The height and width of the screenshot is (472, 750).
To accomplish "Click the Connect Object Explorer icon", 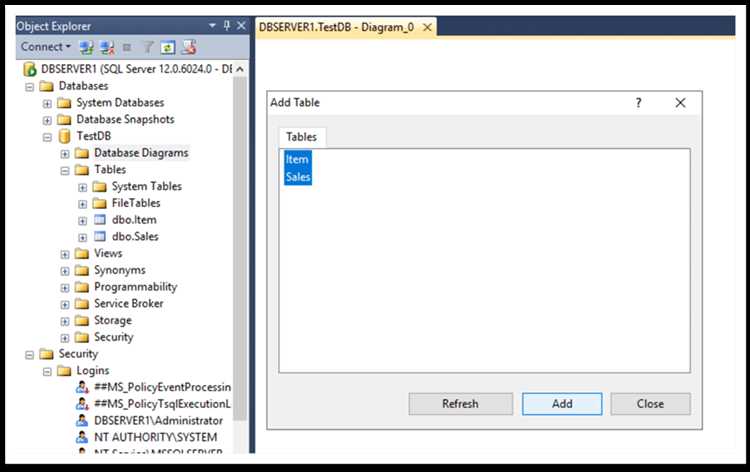I will click(x=87, y=47).
